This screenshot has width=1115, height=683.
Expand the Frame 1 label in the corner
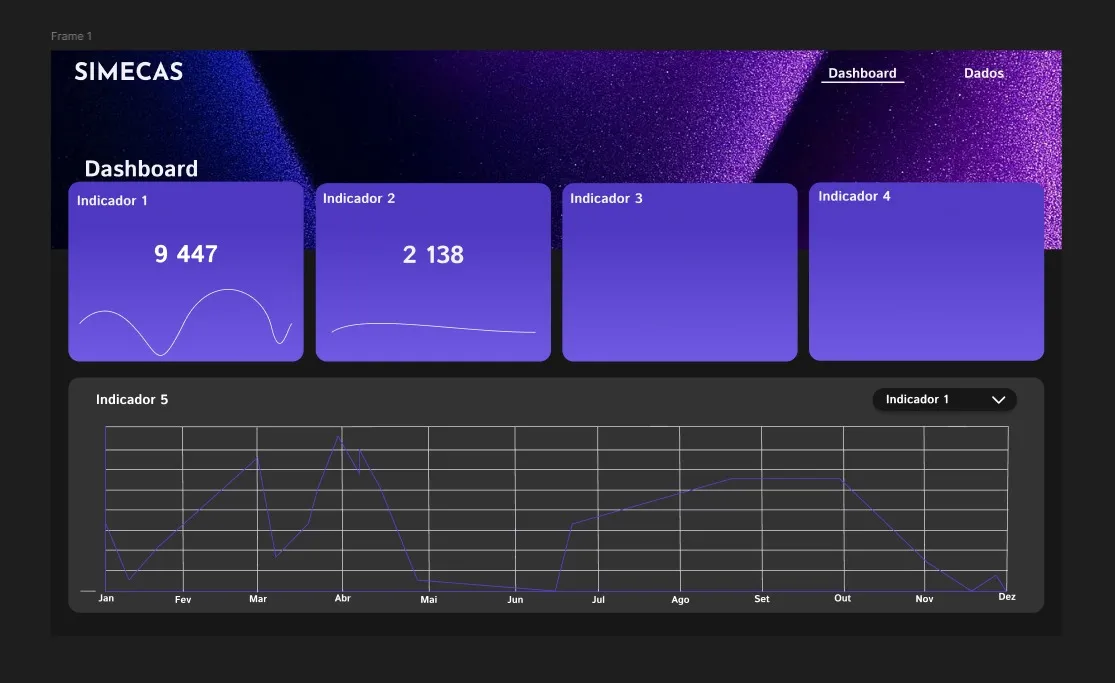coord(70,36)
